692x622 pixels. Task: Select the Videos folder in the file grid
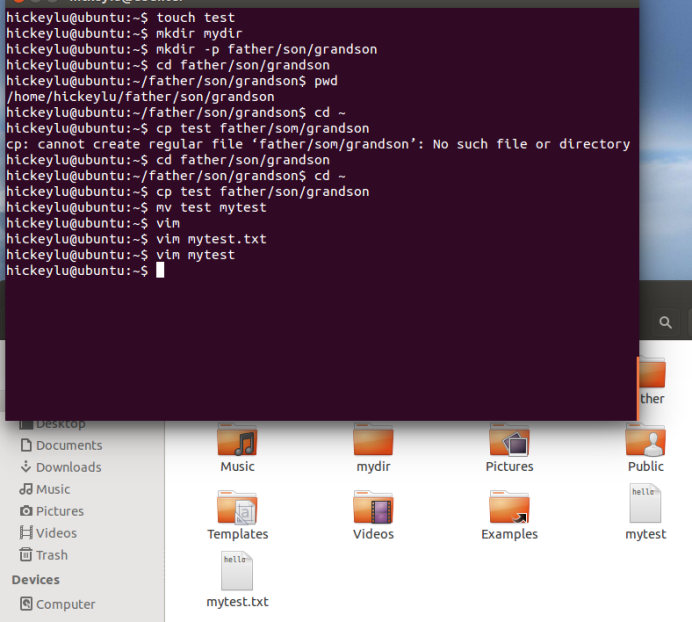tap(373, 509)
